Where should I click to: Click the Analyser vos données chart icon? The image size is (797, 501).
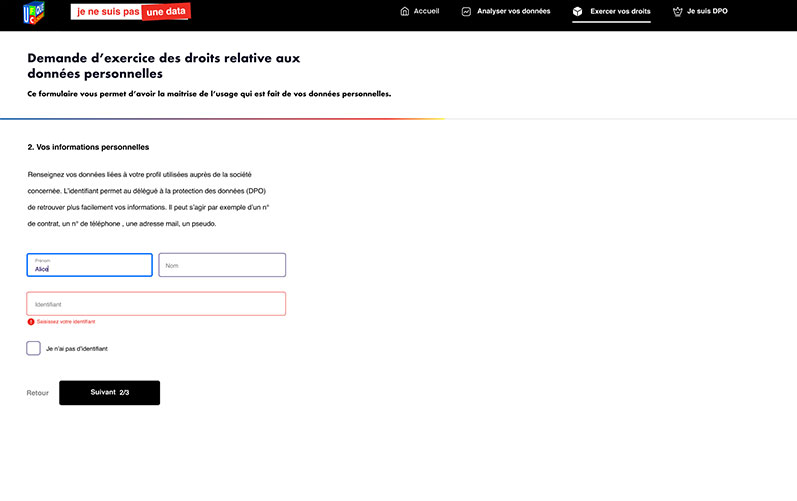tap(466, 11)
